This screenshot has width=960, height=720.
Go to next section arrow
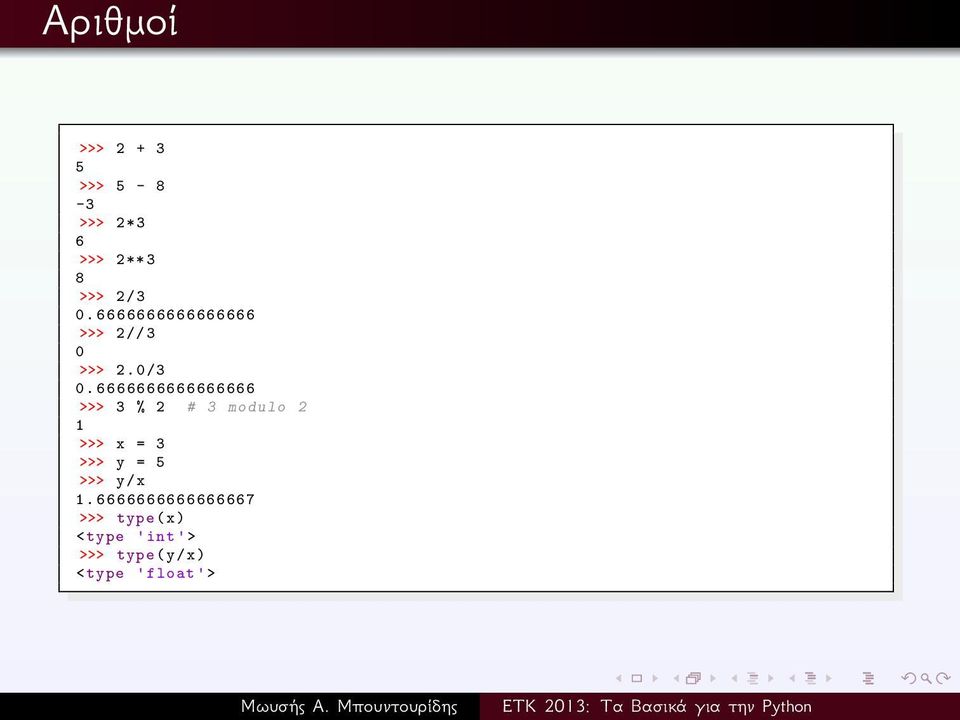(x=829, y=678)
